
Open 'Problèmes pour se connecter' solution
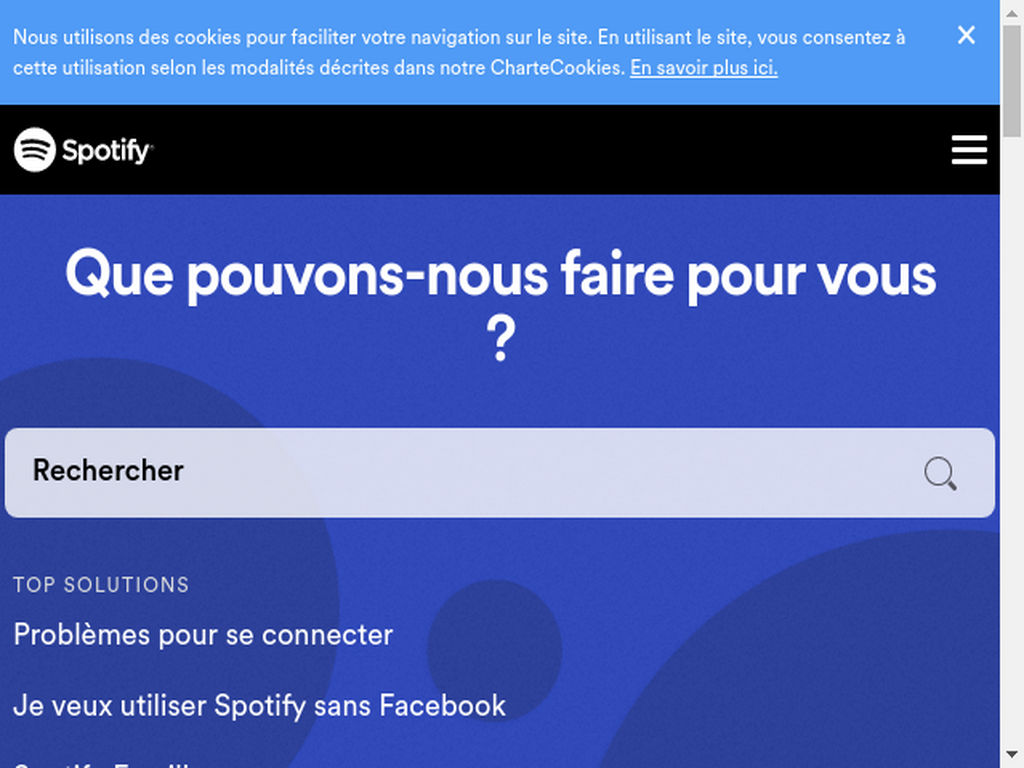203,635
